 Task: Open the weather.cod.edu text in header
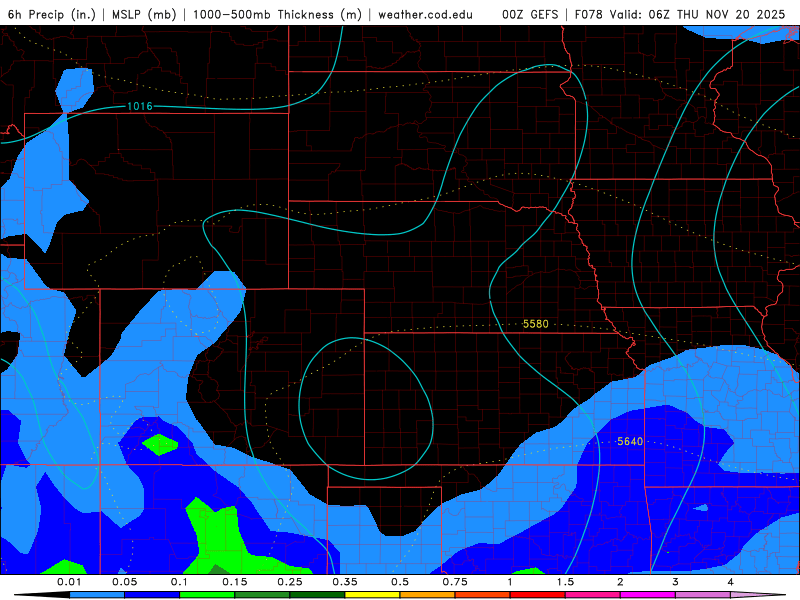point(426,14)
